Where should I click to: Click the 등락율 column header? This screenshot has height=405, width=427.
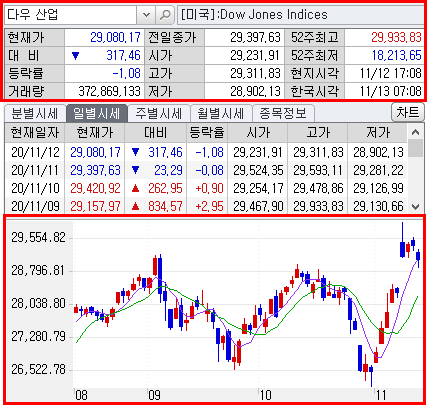coord(207,133)
